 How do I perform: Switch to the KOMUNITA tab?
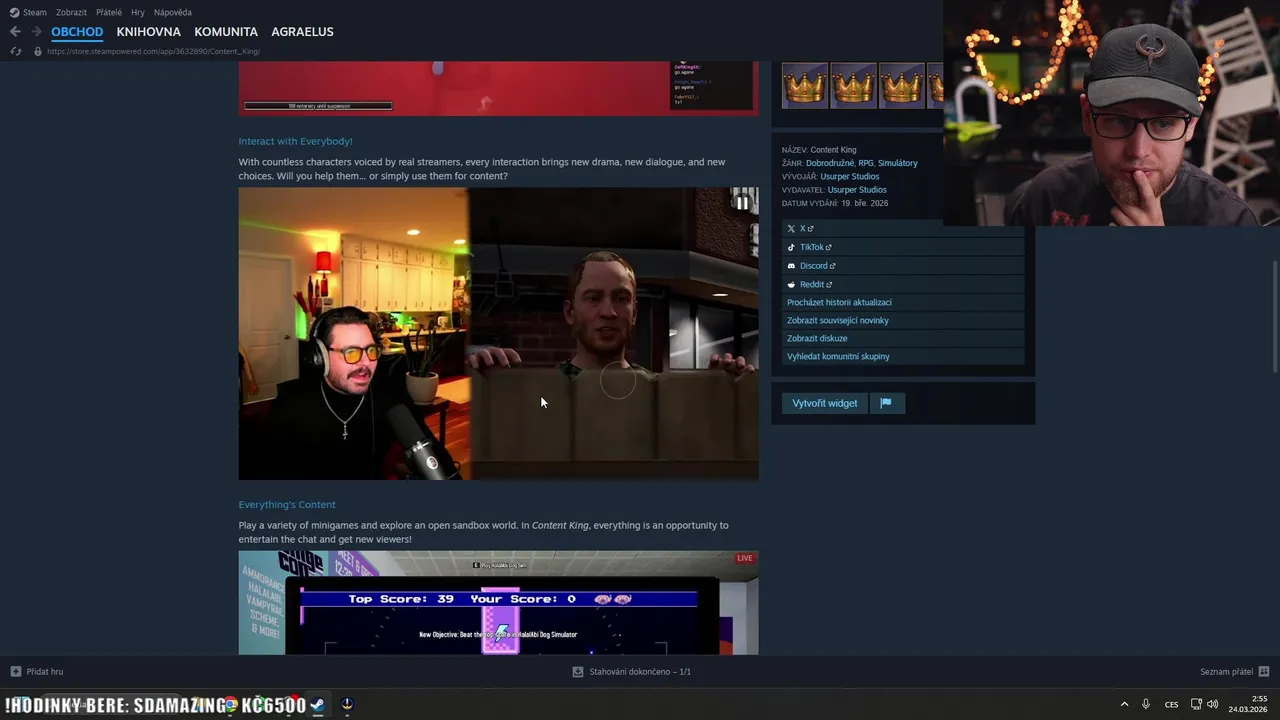[226, 32]
